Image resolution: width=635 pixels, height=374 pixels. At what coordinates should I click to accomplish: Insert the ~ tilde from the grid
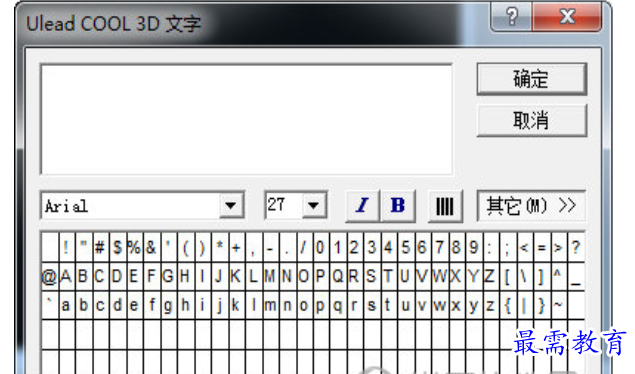pyautogui.click(x=558, y=305)
